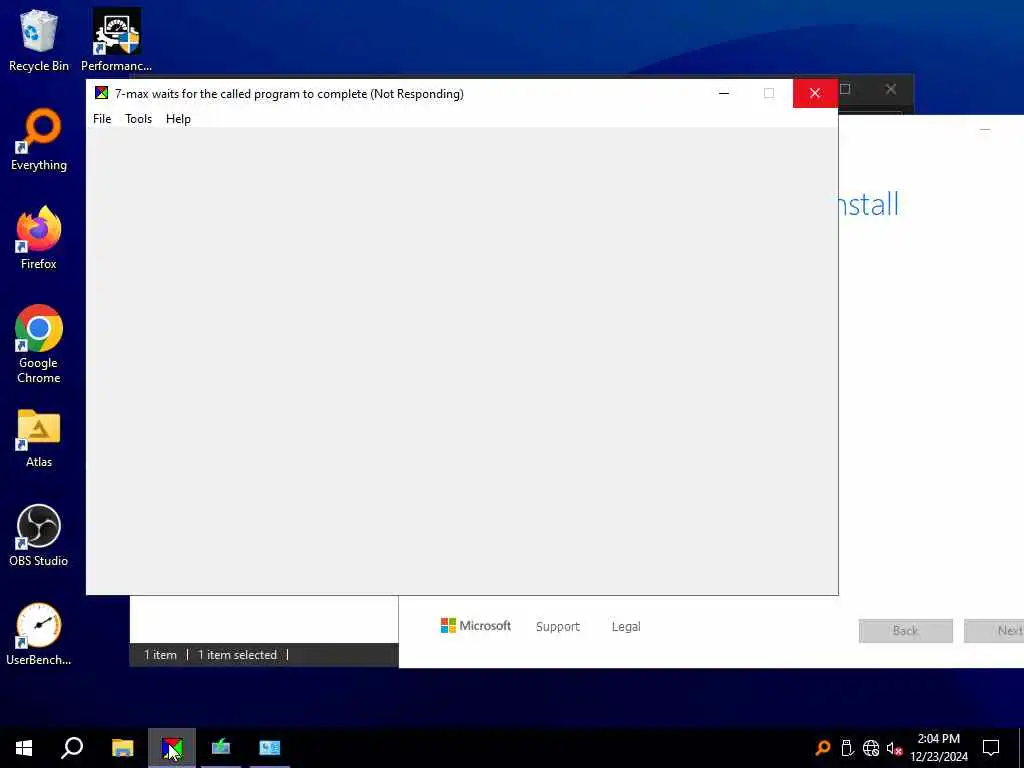Select the Performance shortcut on desktop
The width and height of the screenshot is (1024, 768).
[x=116, y=40]
